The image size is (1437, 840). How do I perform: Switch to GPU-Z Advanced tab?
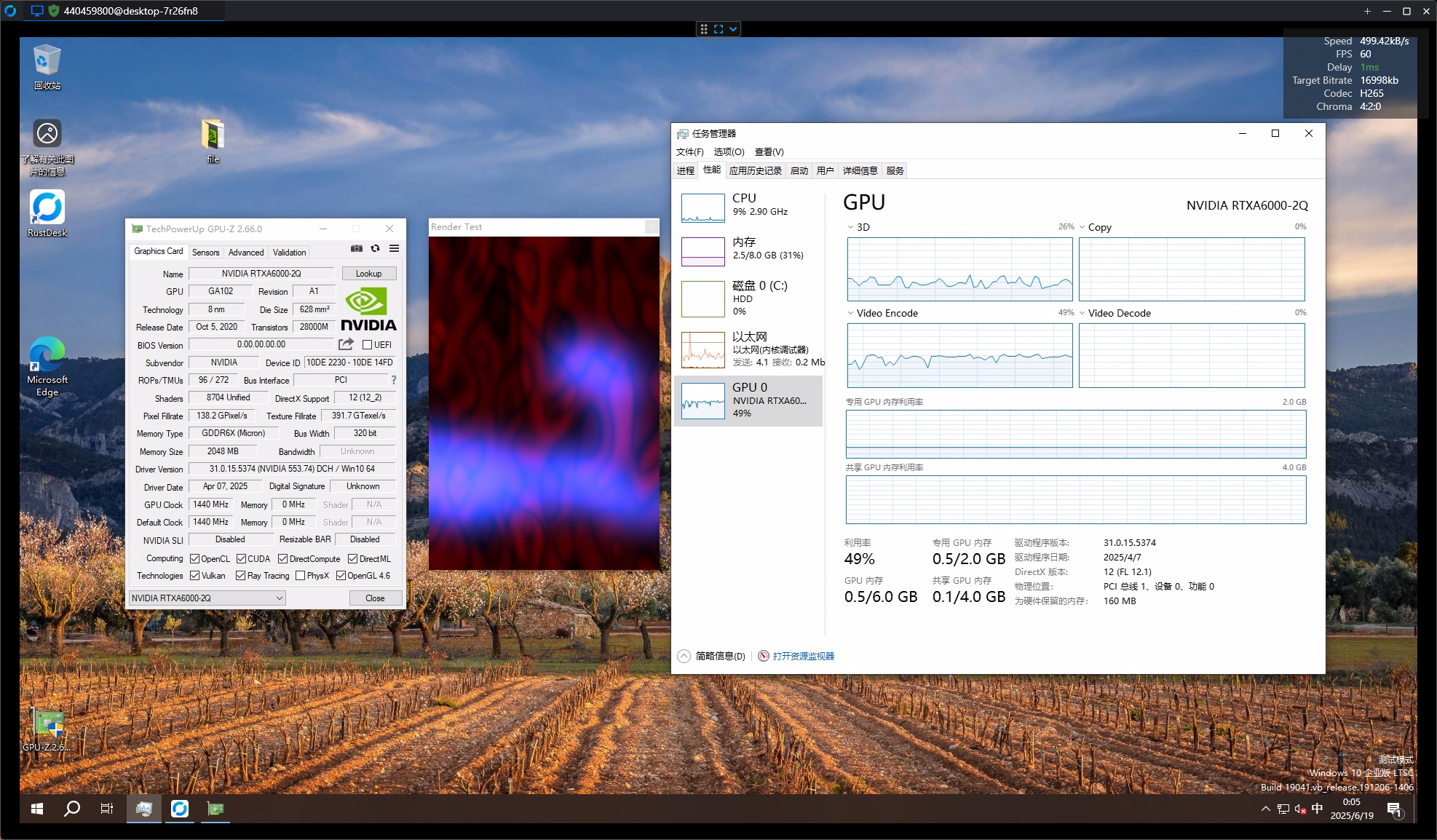click(x=246, y=252)
